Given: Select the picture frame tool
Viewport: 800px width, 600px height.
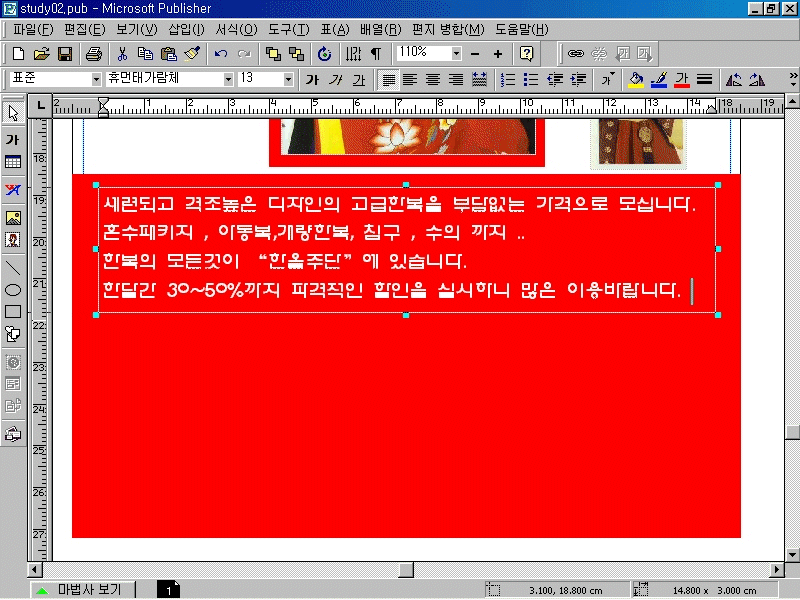Looking at the screenshot, I should (x=13, y=218).
